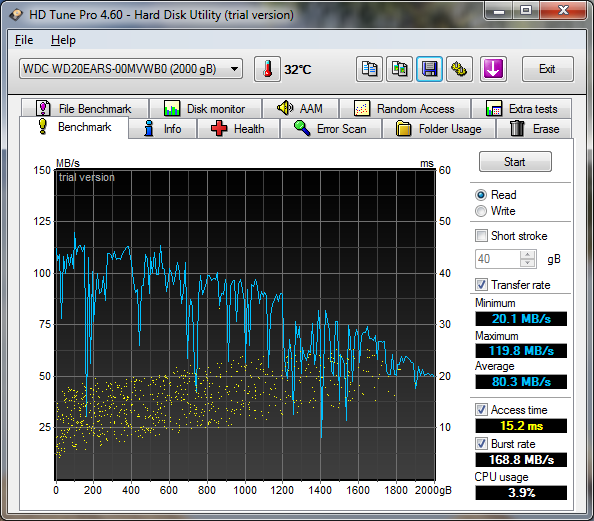
Task: Open options with the wrench icon
Action: point(459,69)
